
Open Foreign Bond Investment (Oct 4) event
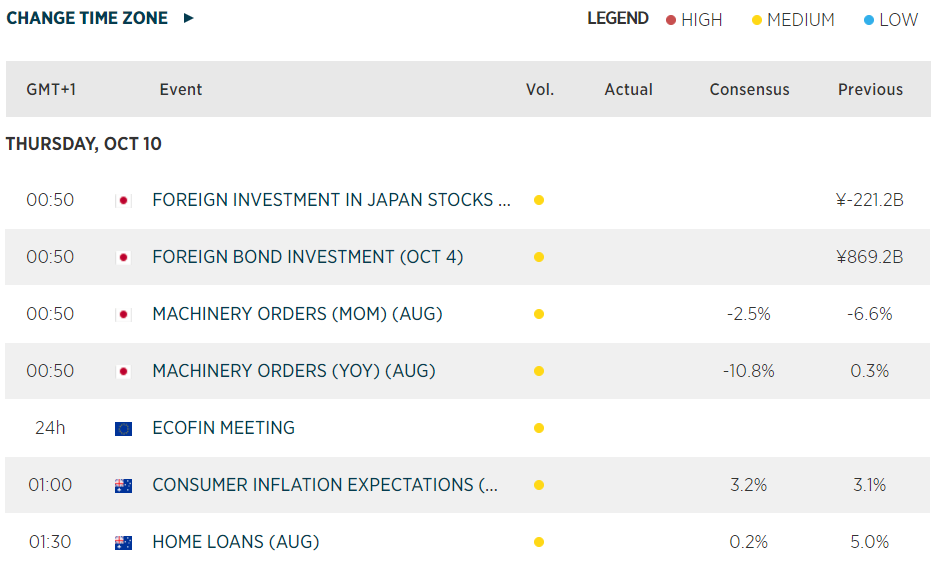click(307, 257)
